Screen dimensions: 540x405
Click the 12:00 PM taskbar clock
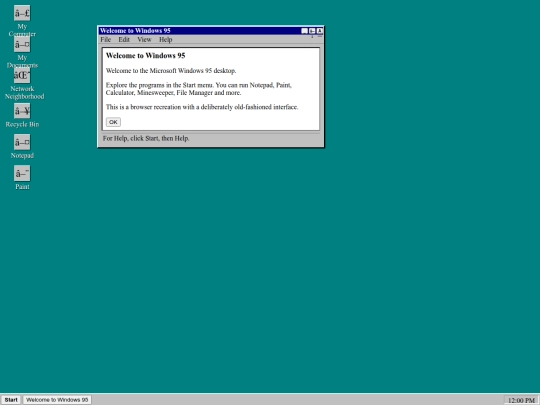click(x=521, y=400)
